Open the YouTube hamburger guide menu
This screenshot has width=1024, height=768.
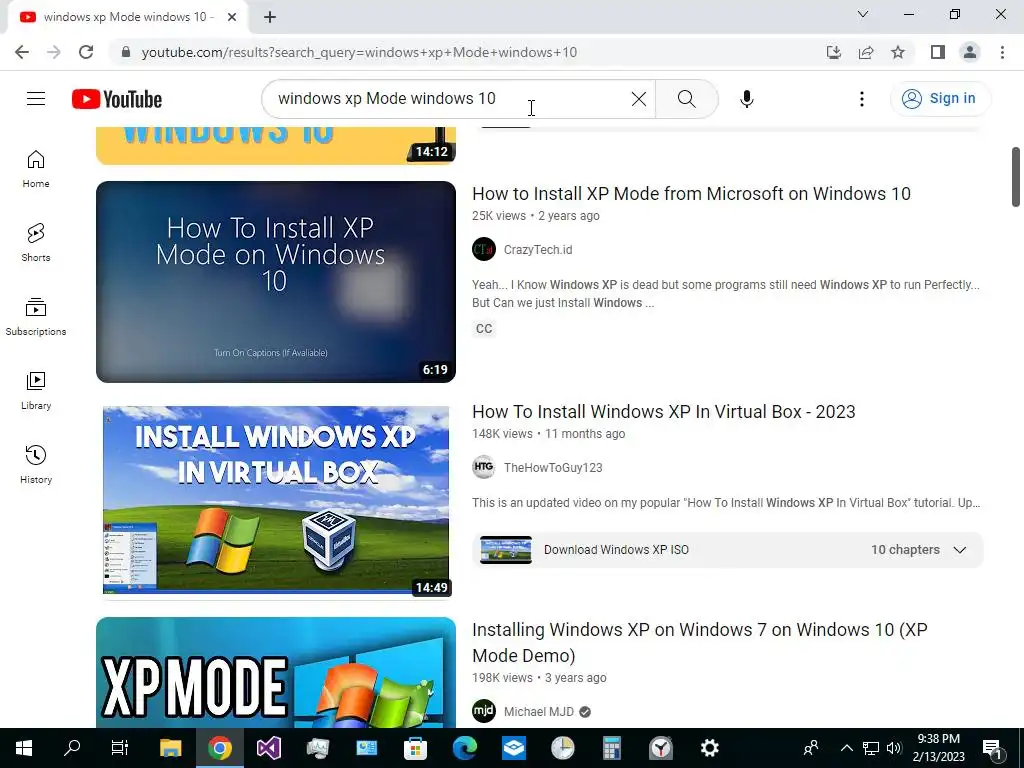tap(36, 99)
